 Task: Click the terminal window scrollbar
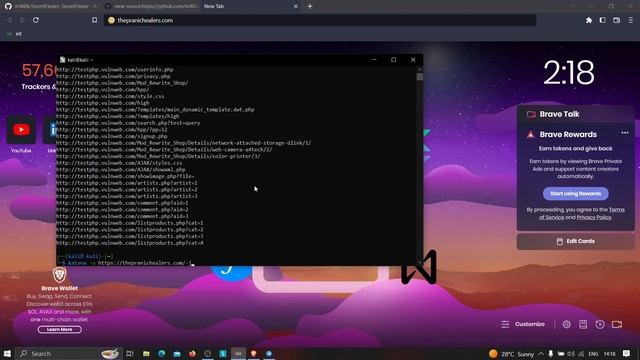(420, 77)
